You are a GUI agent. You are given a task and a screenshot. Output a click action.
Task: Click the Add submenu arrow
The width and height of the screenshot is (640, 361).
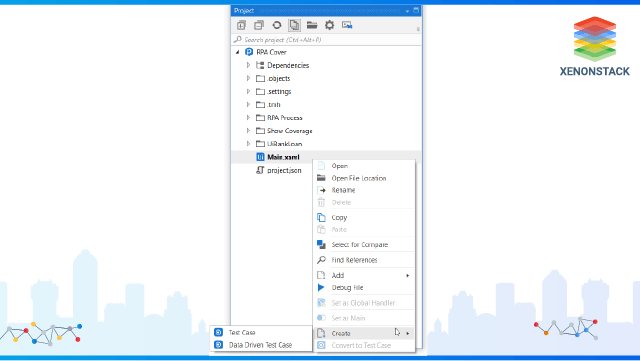407,276
